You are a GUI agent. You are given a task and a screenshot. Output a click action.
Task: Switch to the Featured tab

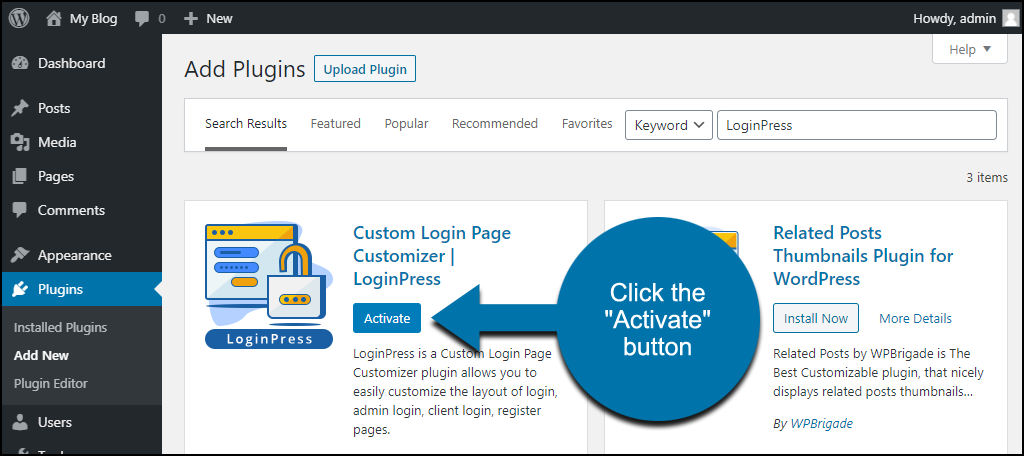pos(336,123)
